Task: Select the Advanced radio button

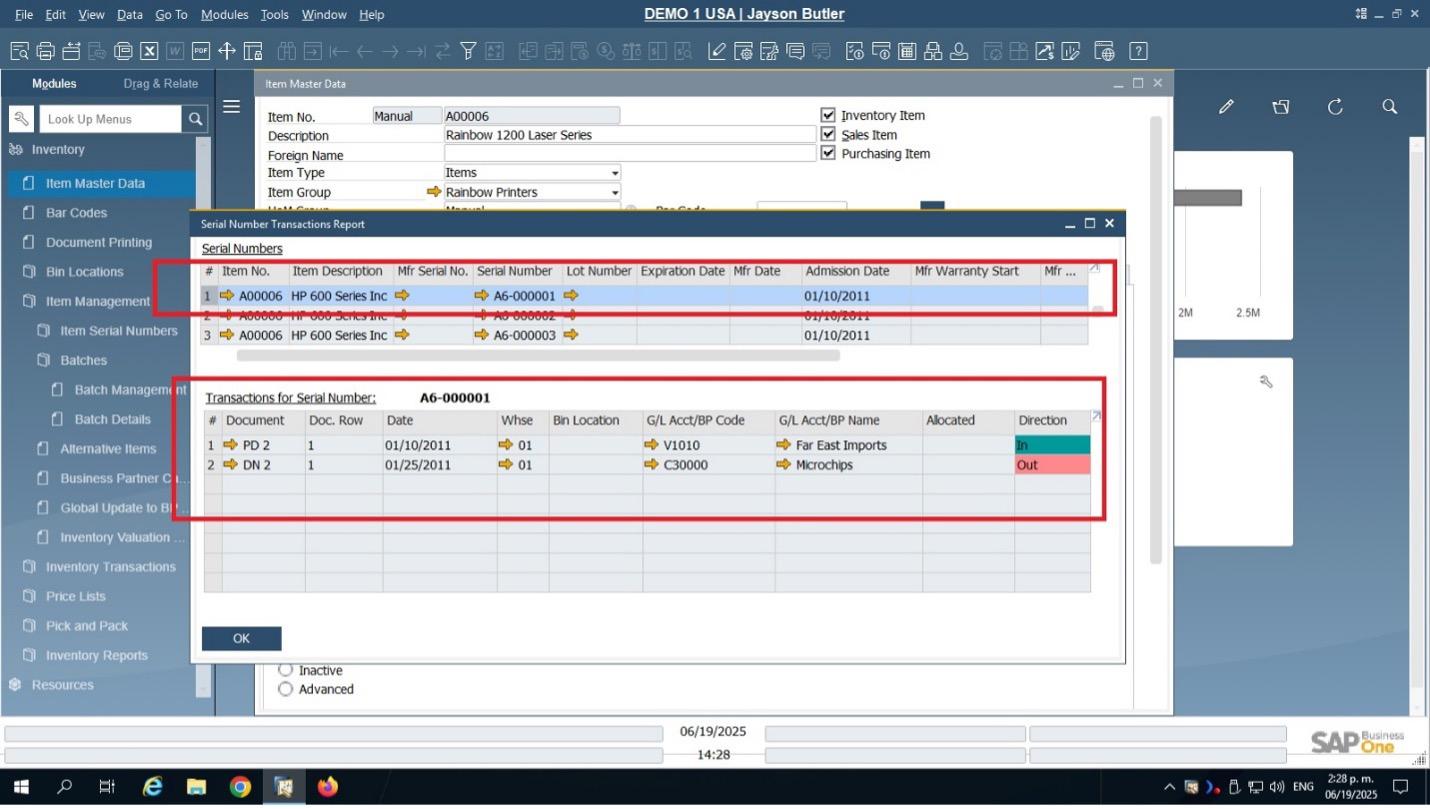Action: point(286,689)
